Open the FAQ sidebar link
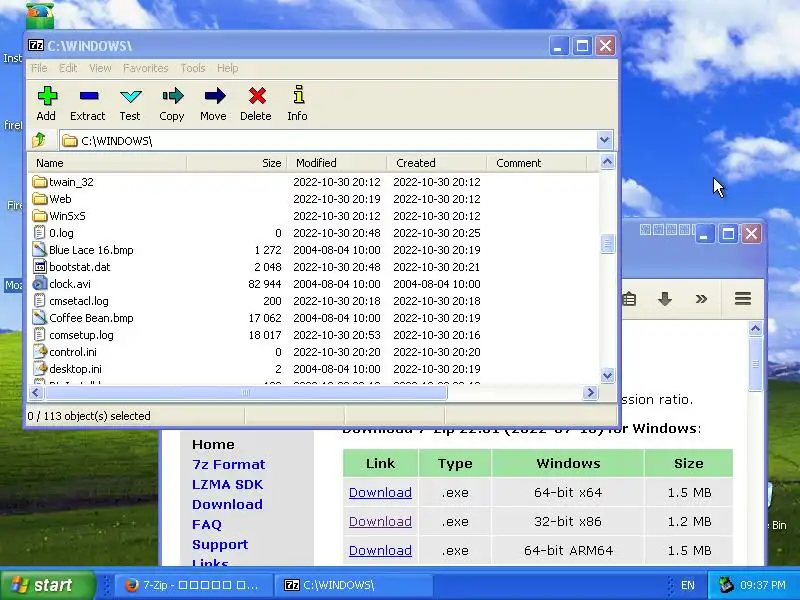This screenshot has height=600, width=800. point(207,524)
